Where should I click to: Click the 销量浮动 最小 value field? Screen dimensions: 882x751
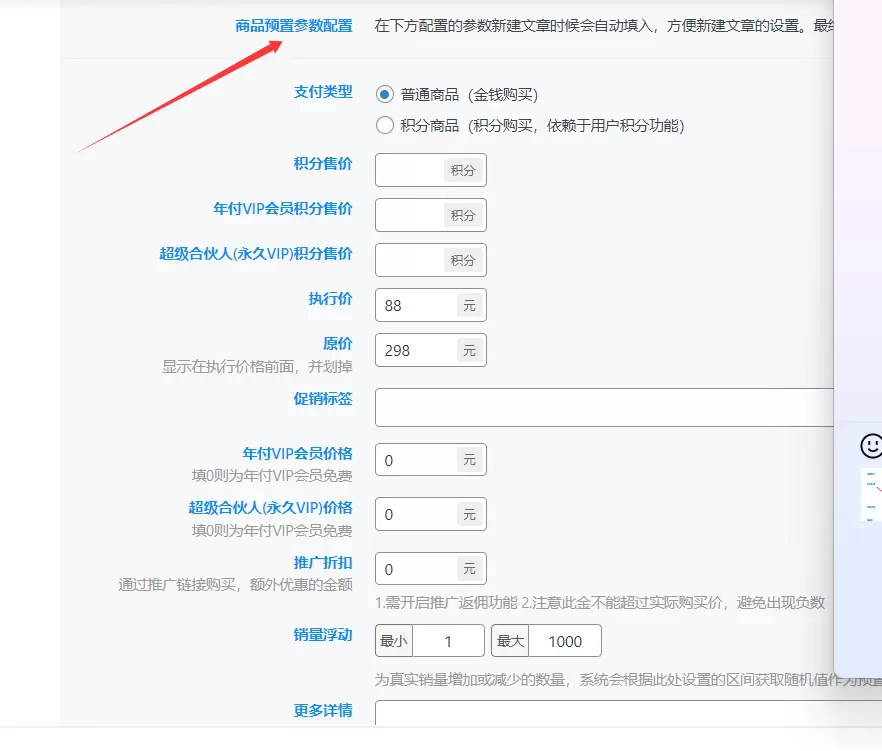pos(448,641)
